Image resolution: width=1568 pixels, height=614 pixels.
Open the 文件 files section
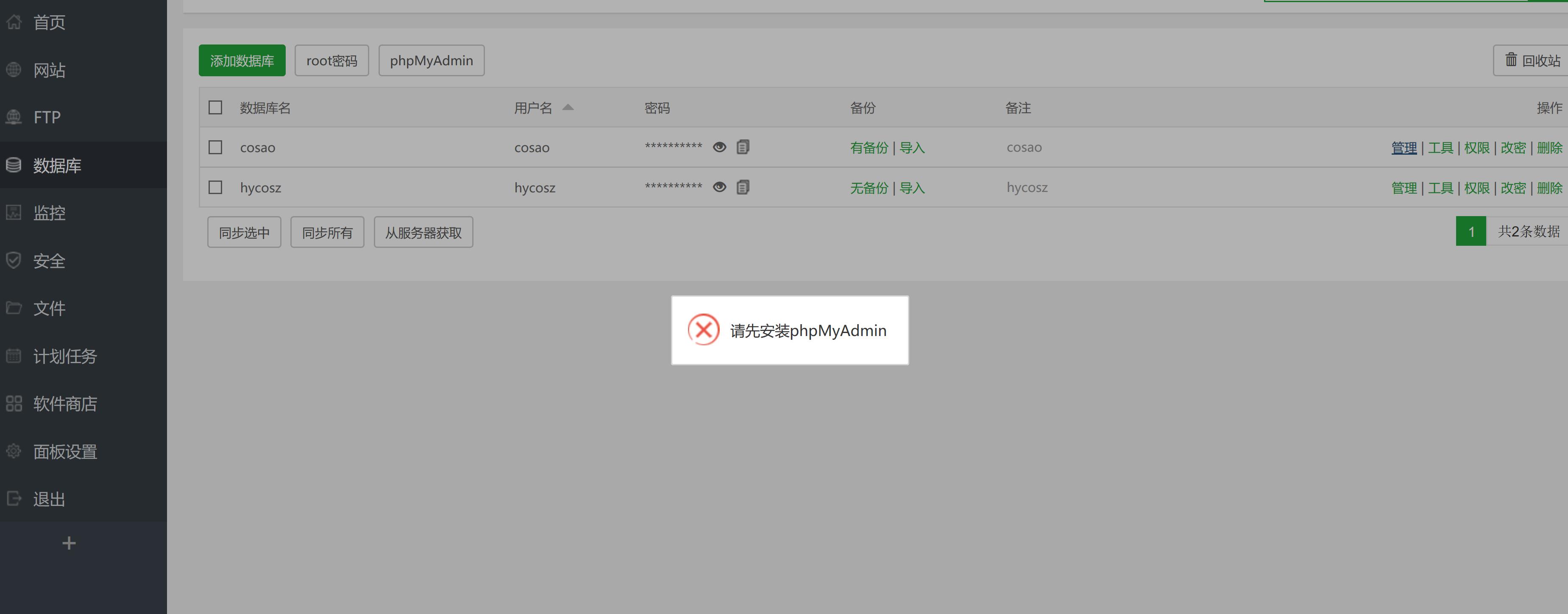pyautogui.click(x=49, y=308)
